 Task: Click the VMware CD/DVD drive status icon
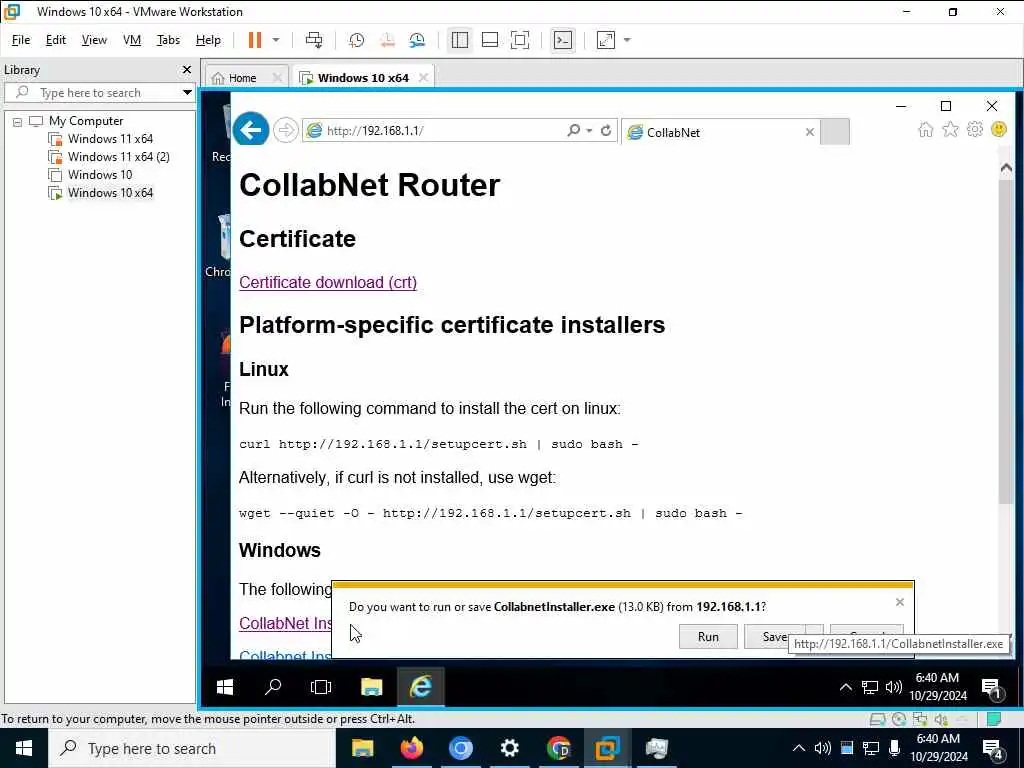pyautogui.click(x=899, y=719)
